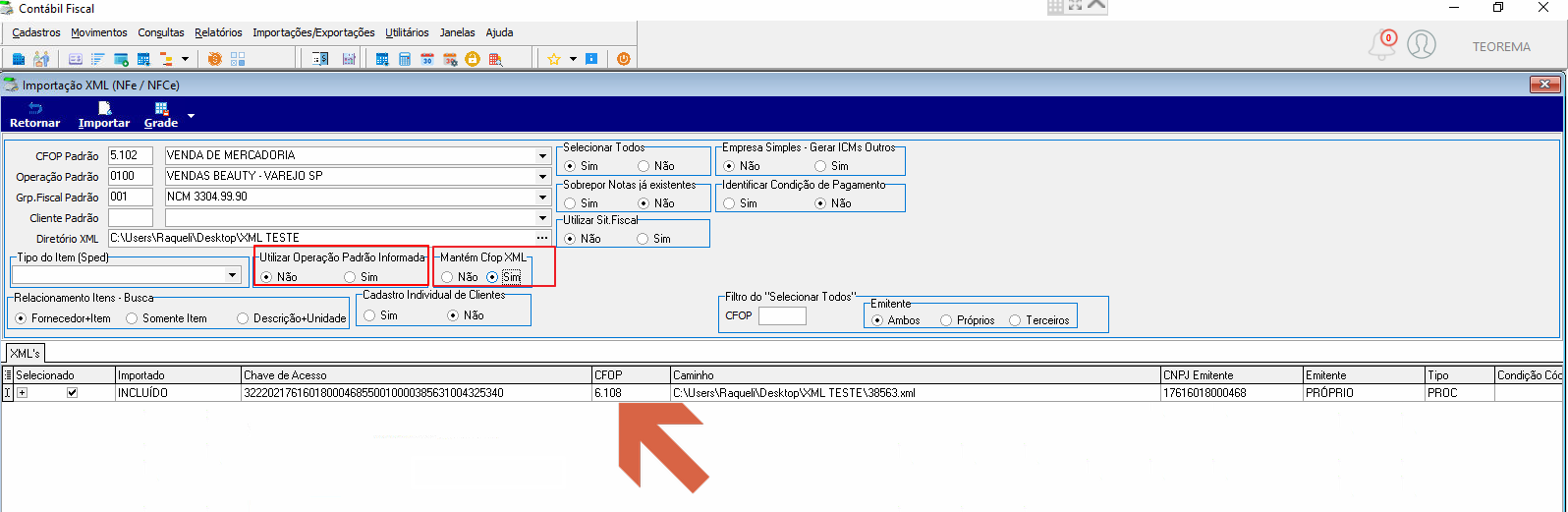
Task: Click the orange dollar coin icon
Action: (x=215, y=59)
